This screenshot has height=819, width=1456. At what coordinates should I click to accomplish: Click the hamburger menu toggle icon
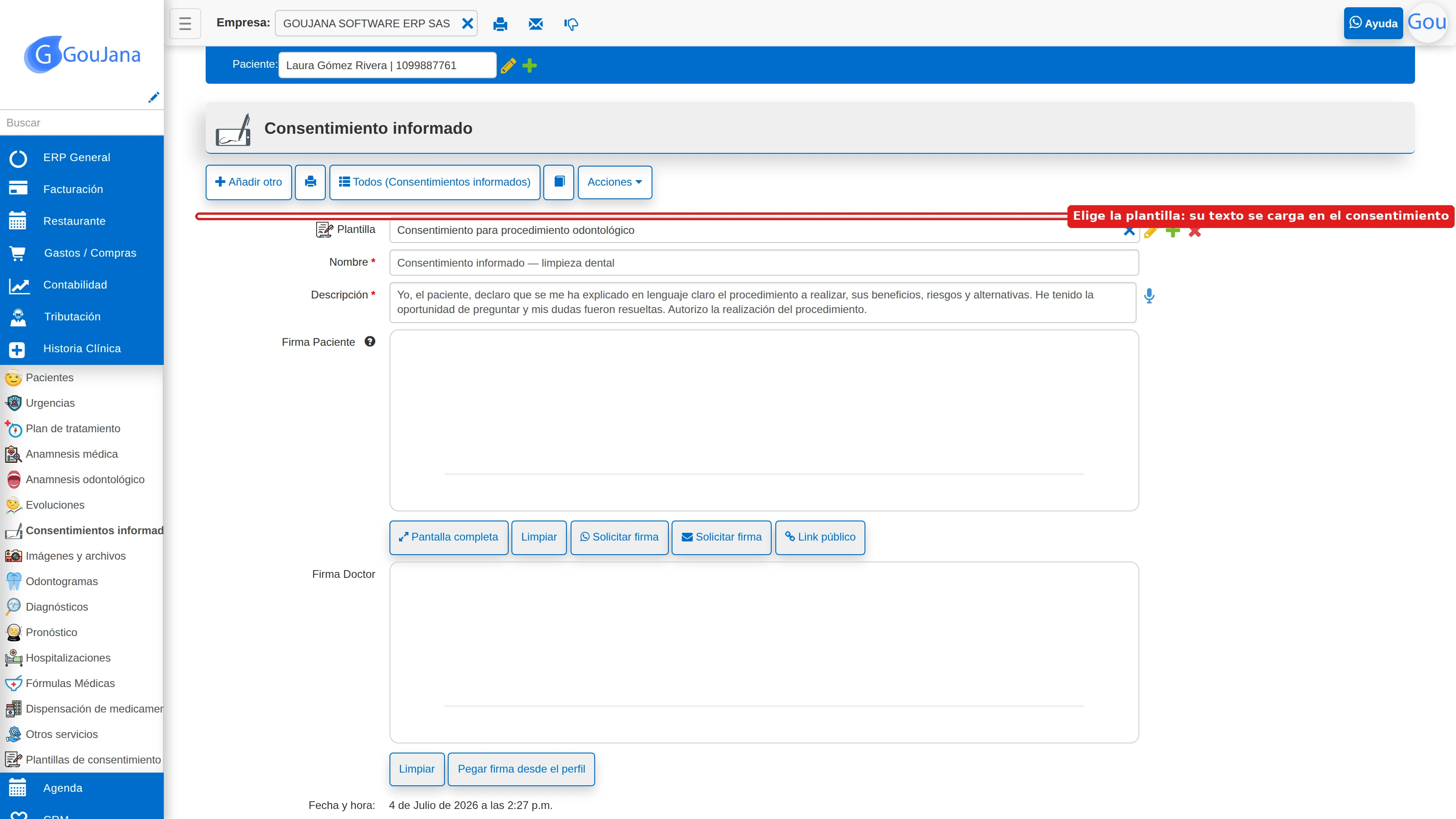coord(185,24)
